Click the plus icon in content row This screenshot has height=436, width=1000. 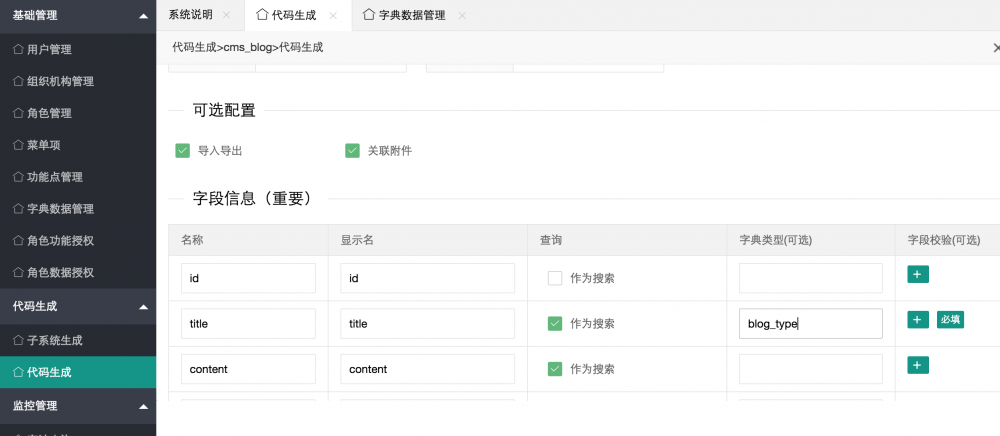917,365
